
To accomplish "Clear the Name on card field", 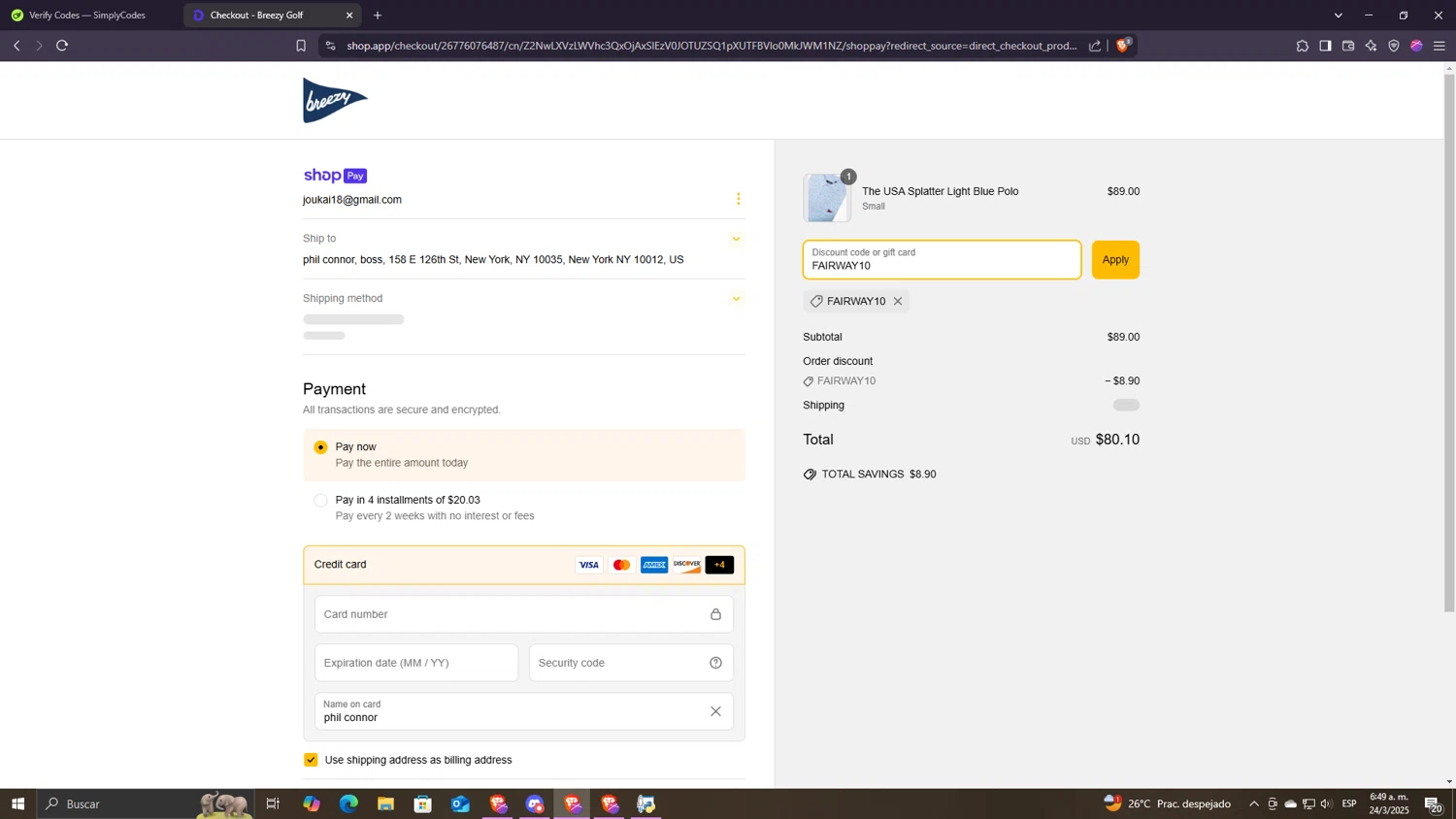I will (715, 711).
